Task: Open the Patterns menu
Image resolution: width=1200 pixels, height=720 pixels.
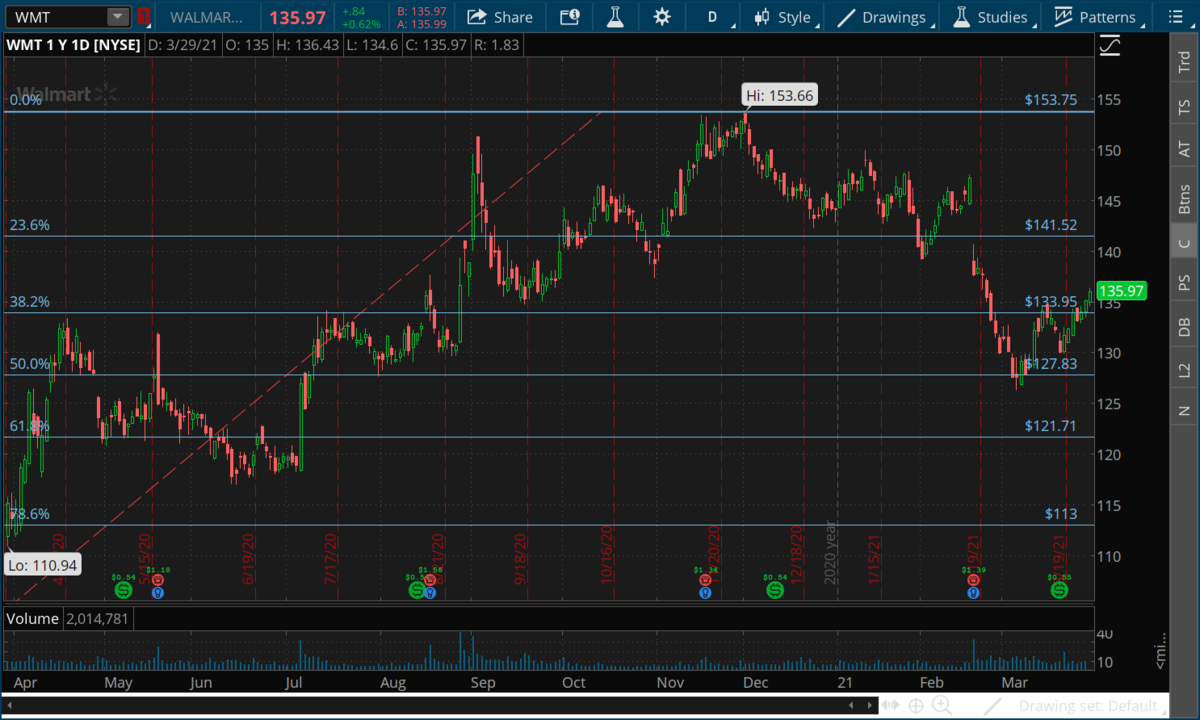Action: coord(1097,17)
